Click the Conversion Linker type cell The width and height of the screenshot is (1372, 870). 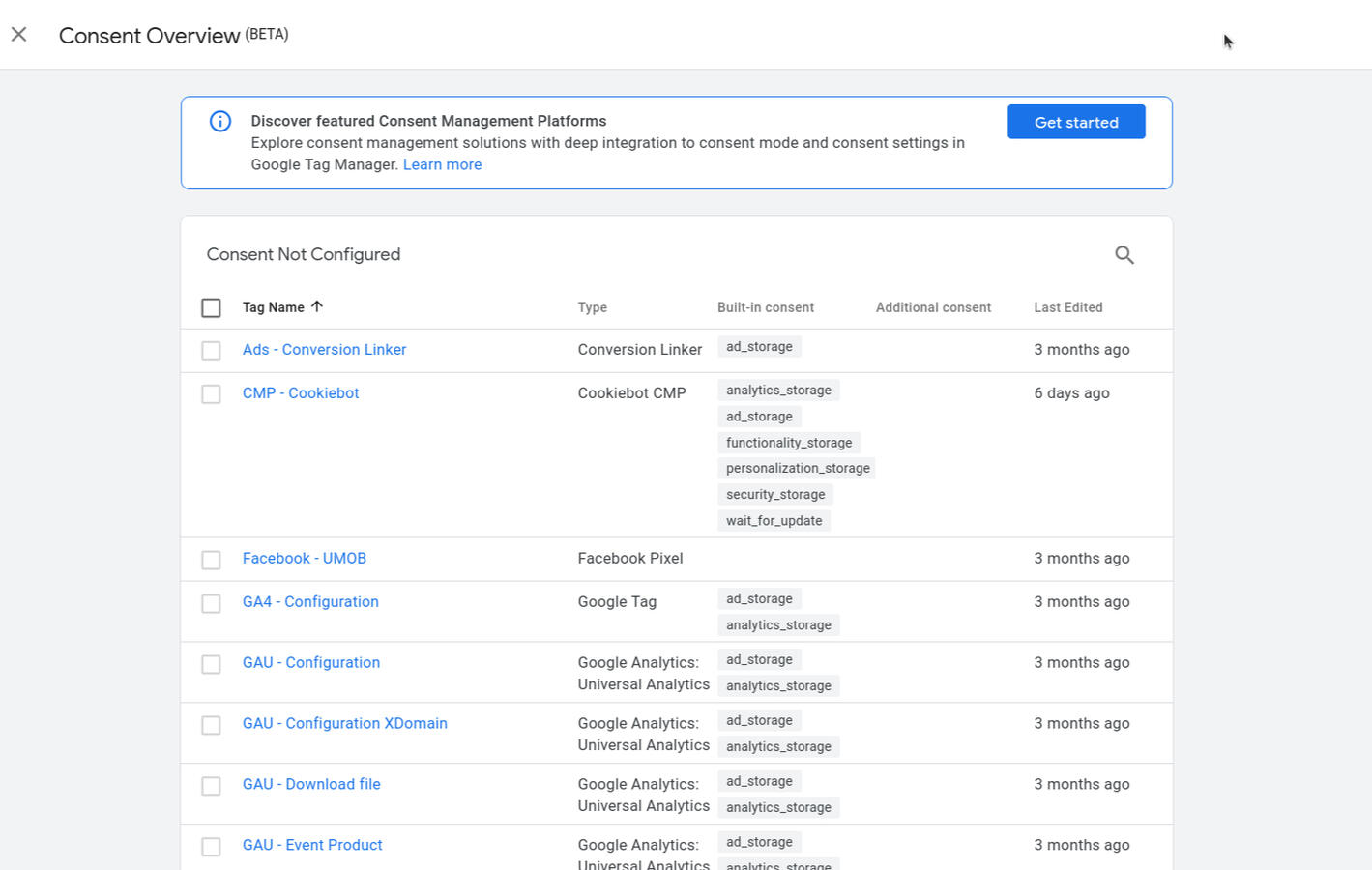[640, 350]
